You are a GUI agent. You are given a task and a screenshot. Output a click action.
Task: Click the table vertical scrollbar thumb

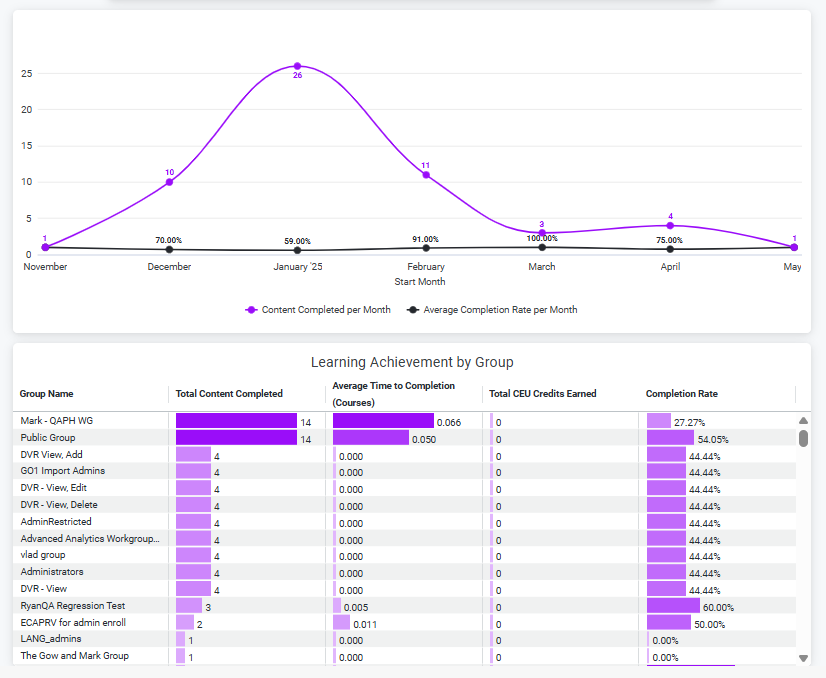point(803,438)
